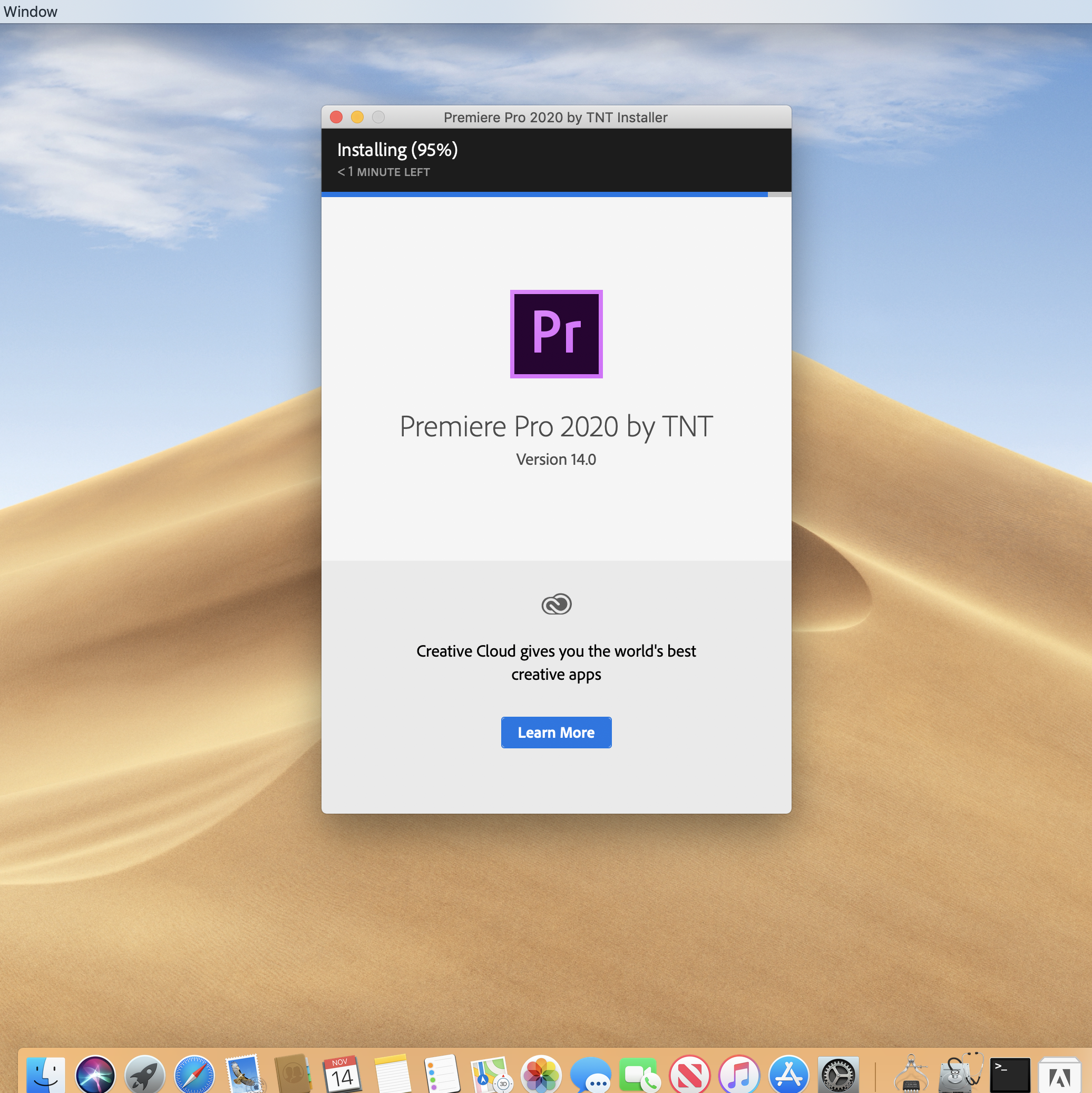Open Launchpad rocket icon
This screenshot has width=1092, height=1093.
tap(145, 1074)
